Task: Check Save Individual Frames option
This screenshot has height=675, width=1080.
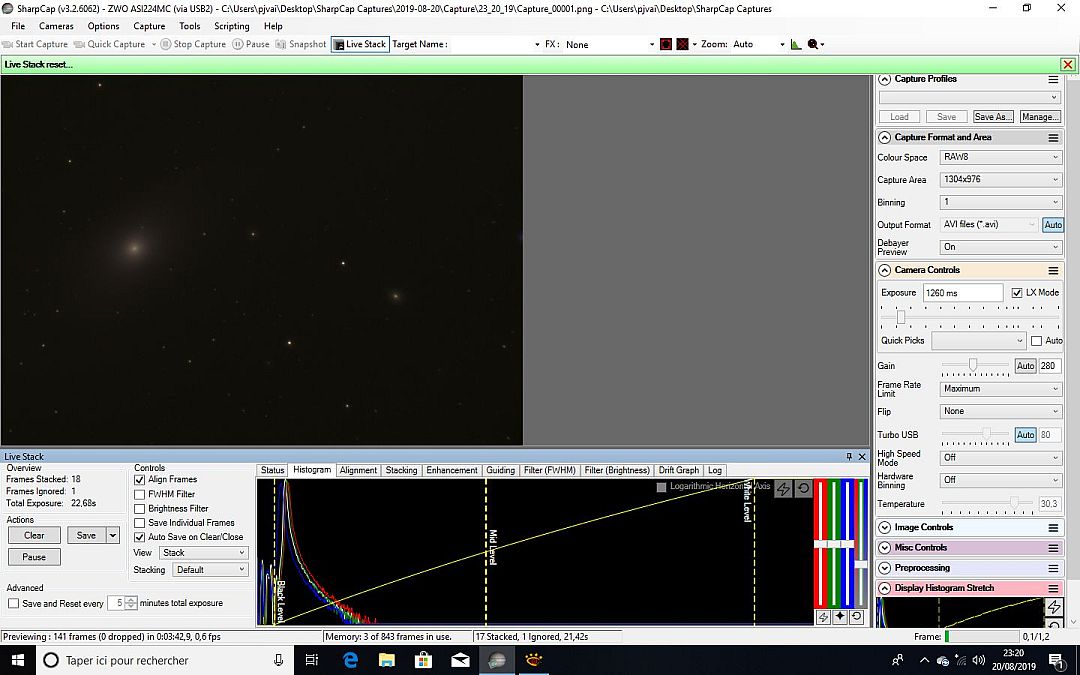Action: pyautogui.click(x=139, y=522)
